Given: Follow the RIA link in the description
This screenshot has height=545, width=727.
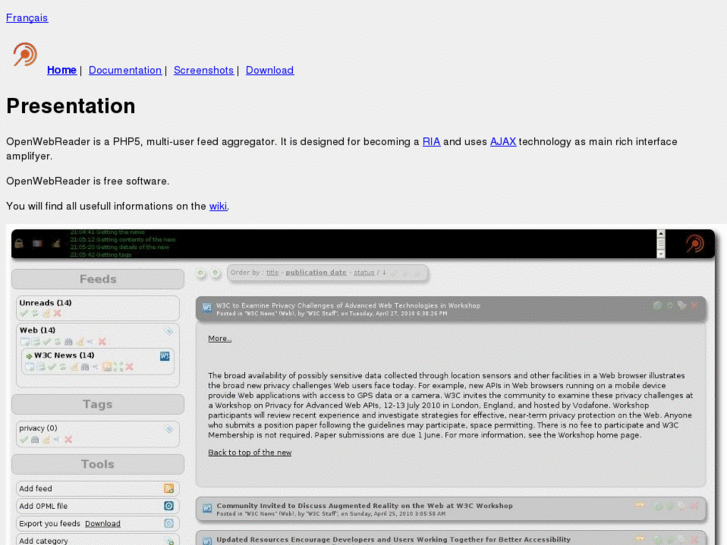Looking at the screenshot, I should tap(431, 141).
